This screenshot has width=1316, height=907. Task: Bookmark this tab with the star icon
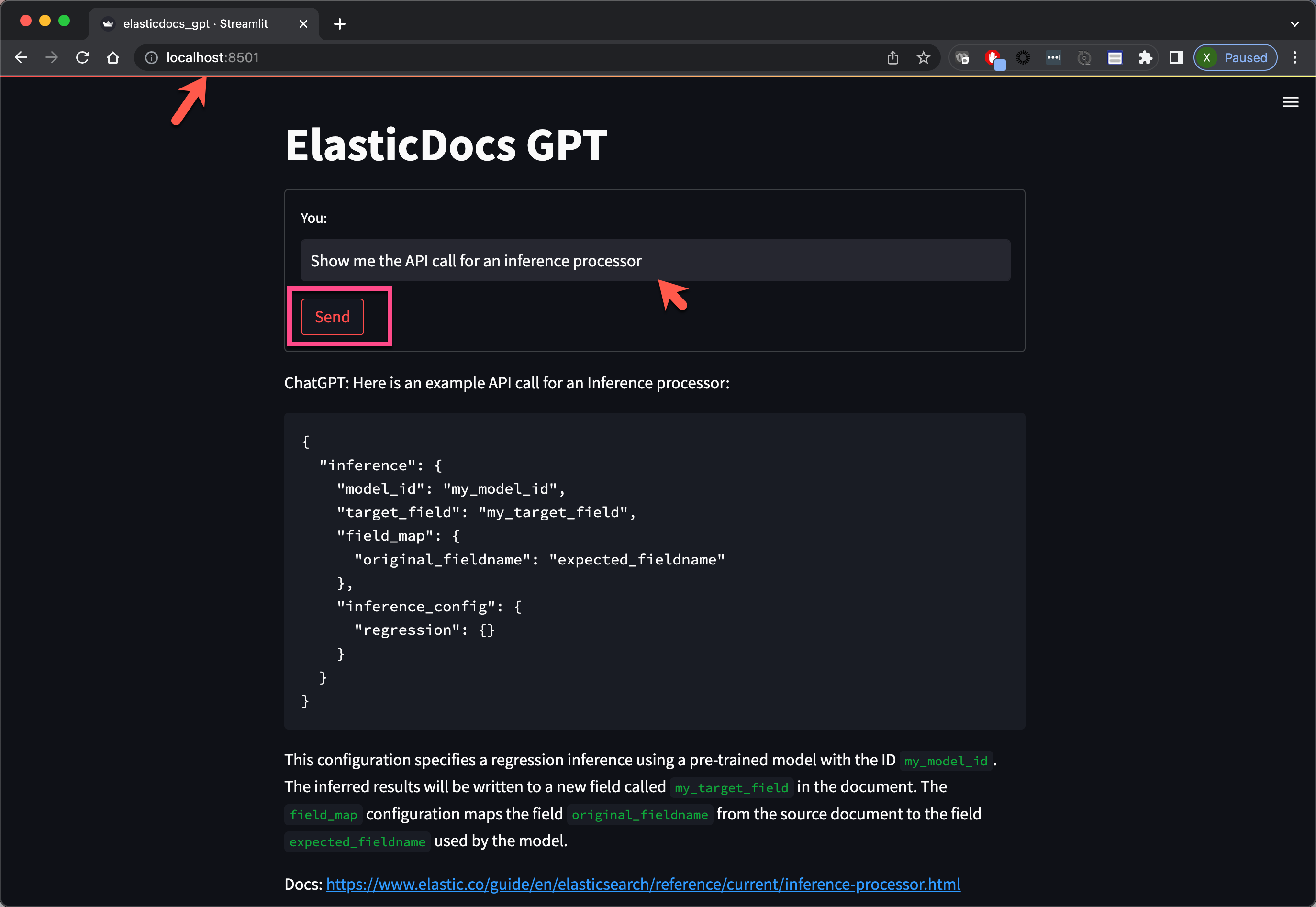click(924, 57)
